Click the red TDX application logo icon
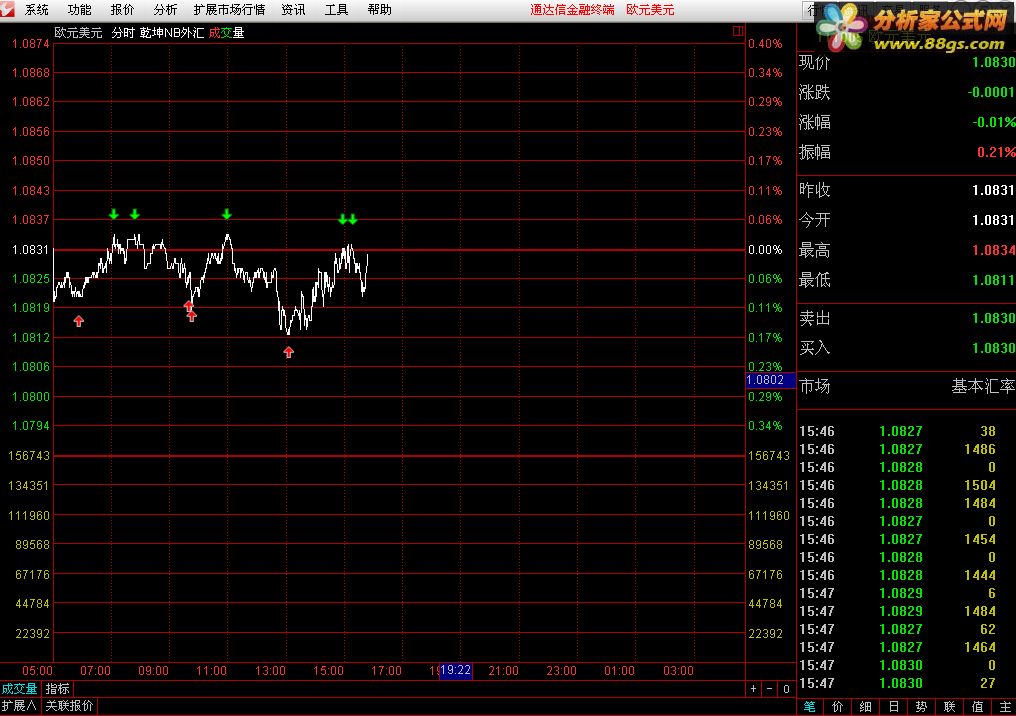This screenshot has height=716, width=1016. [x=7, y=9]
